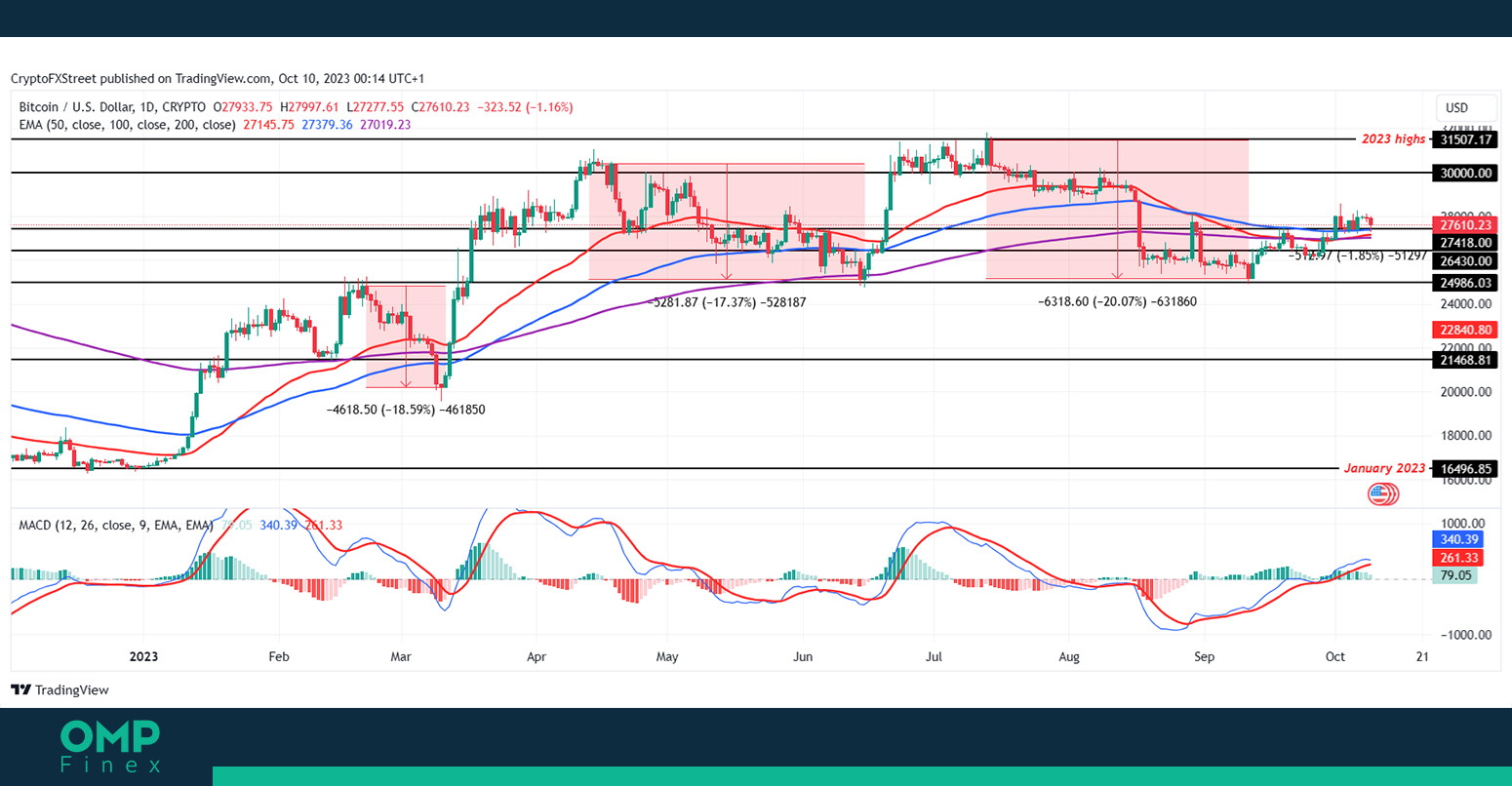Click the 27019.23 EMA 200 value
1512x786 pixels.
(x=385, y=125)
